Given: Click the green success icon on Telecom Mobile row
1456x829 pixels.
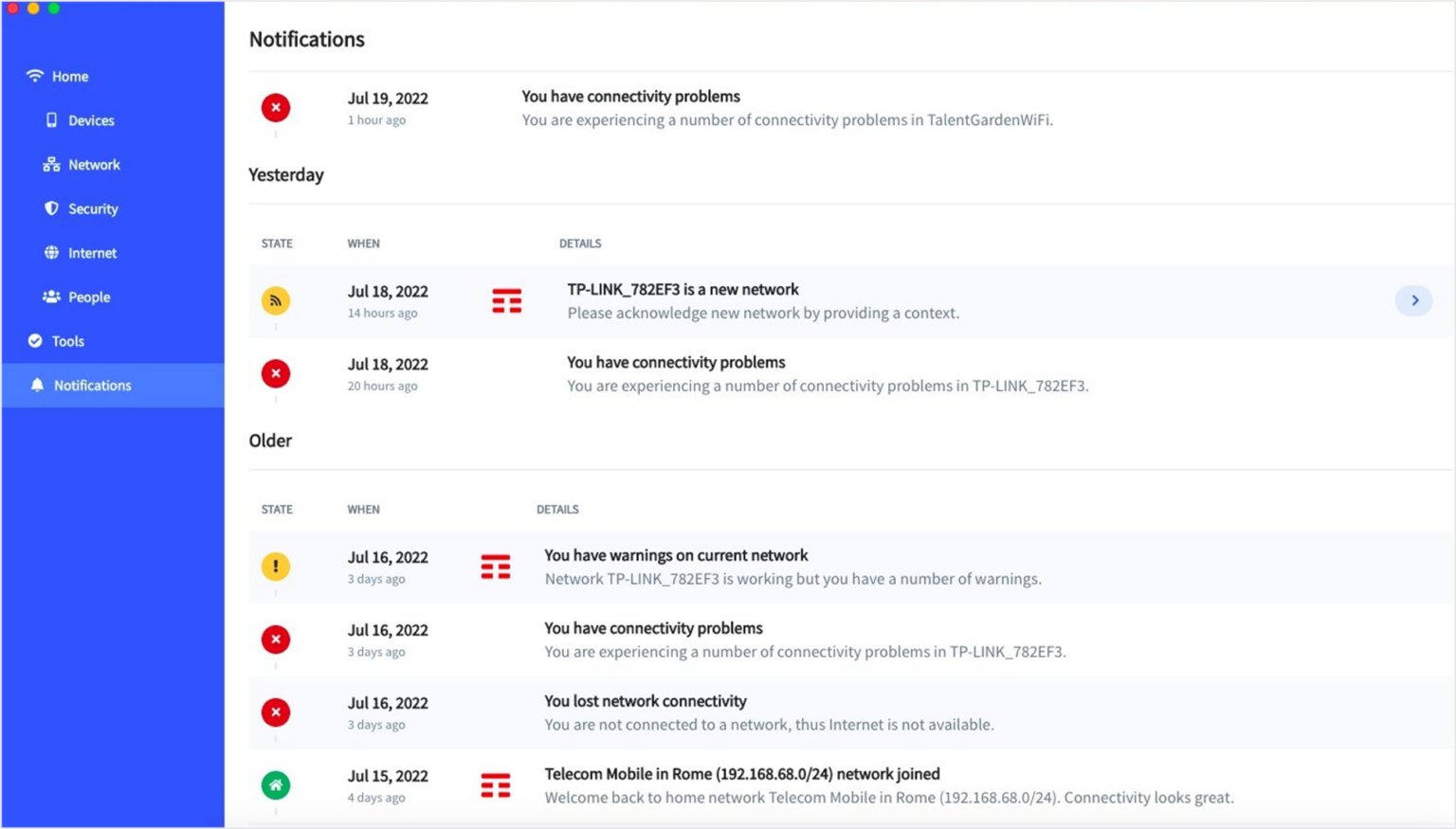Looking at the screenshot, I should [x=276, y=784].
